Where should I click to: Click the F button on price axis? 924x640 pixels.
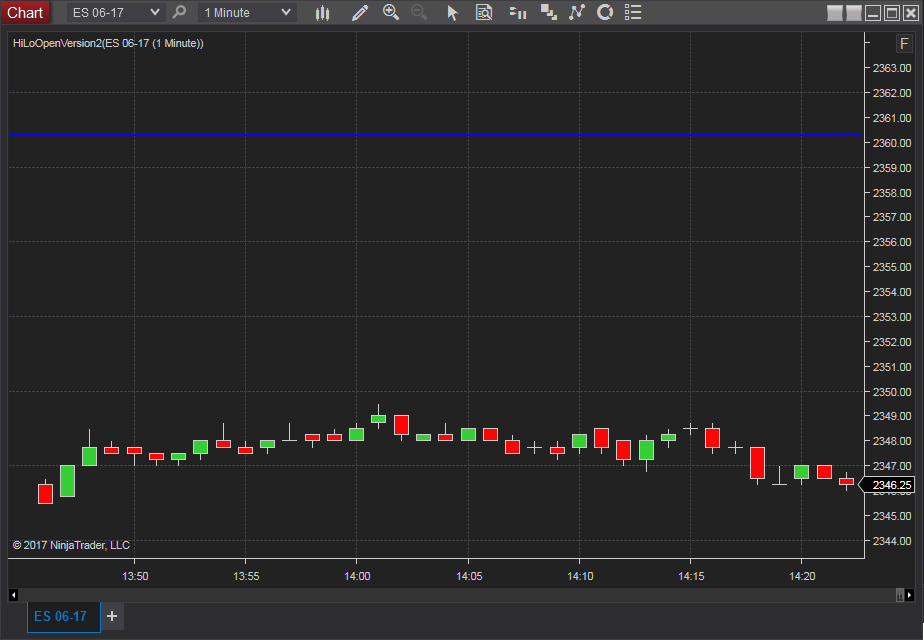tap(904, 44)
